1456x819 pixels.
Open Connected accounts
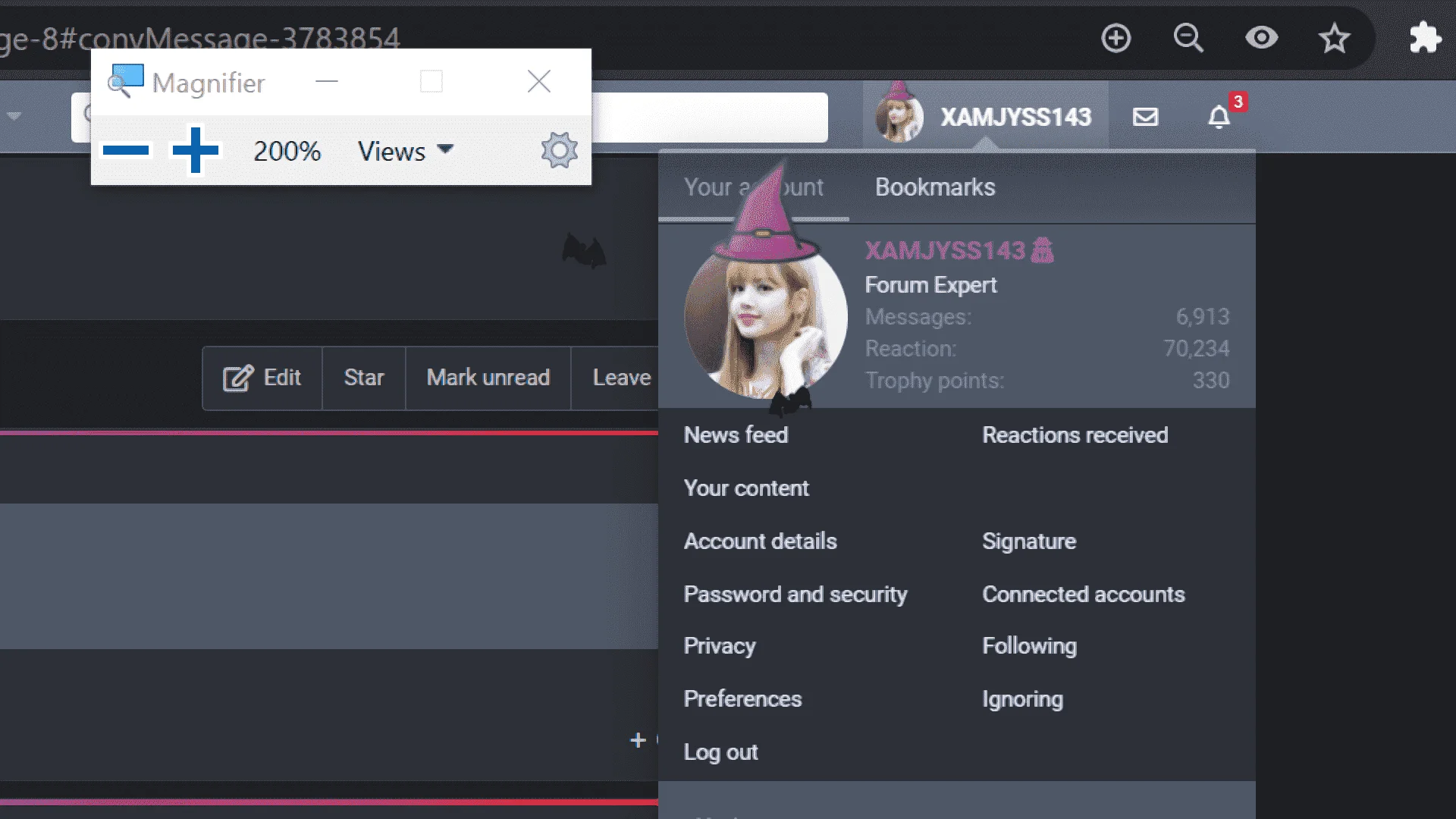click(1084, 595)
